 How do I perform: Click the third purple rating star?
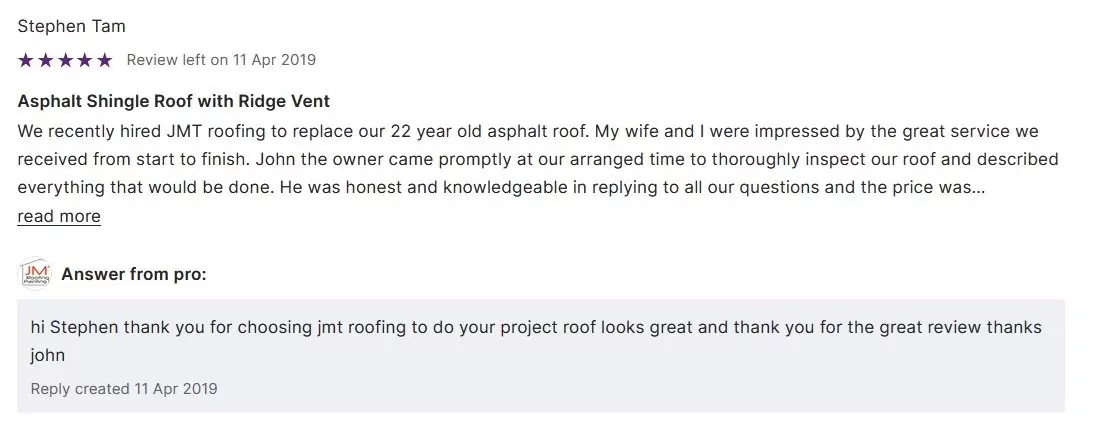click(x=65, y=60)
